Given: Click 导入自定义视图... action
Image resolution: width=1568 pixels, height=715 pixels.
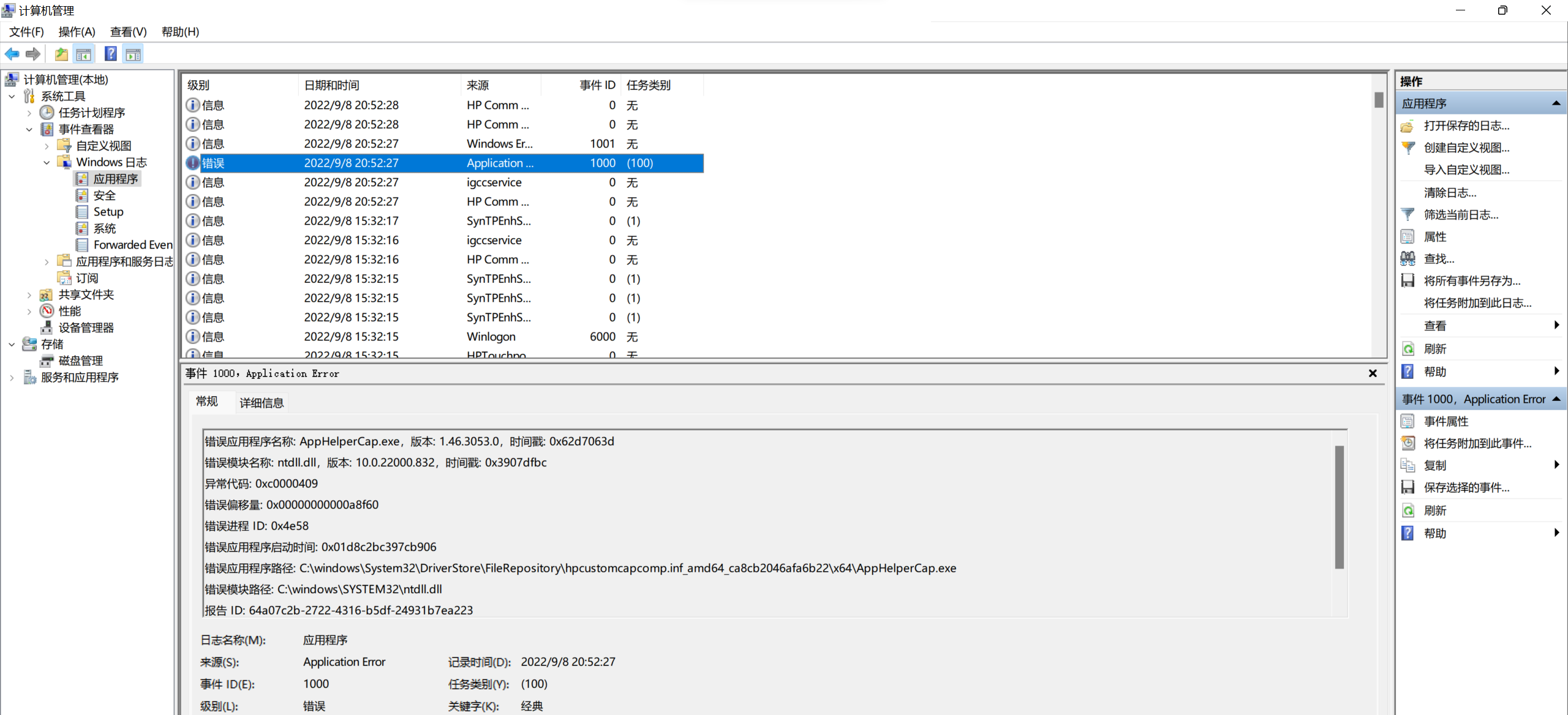Looking at the screenshot, I should [1466, 170].
